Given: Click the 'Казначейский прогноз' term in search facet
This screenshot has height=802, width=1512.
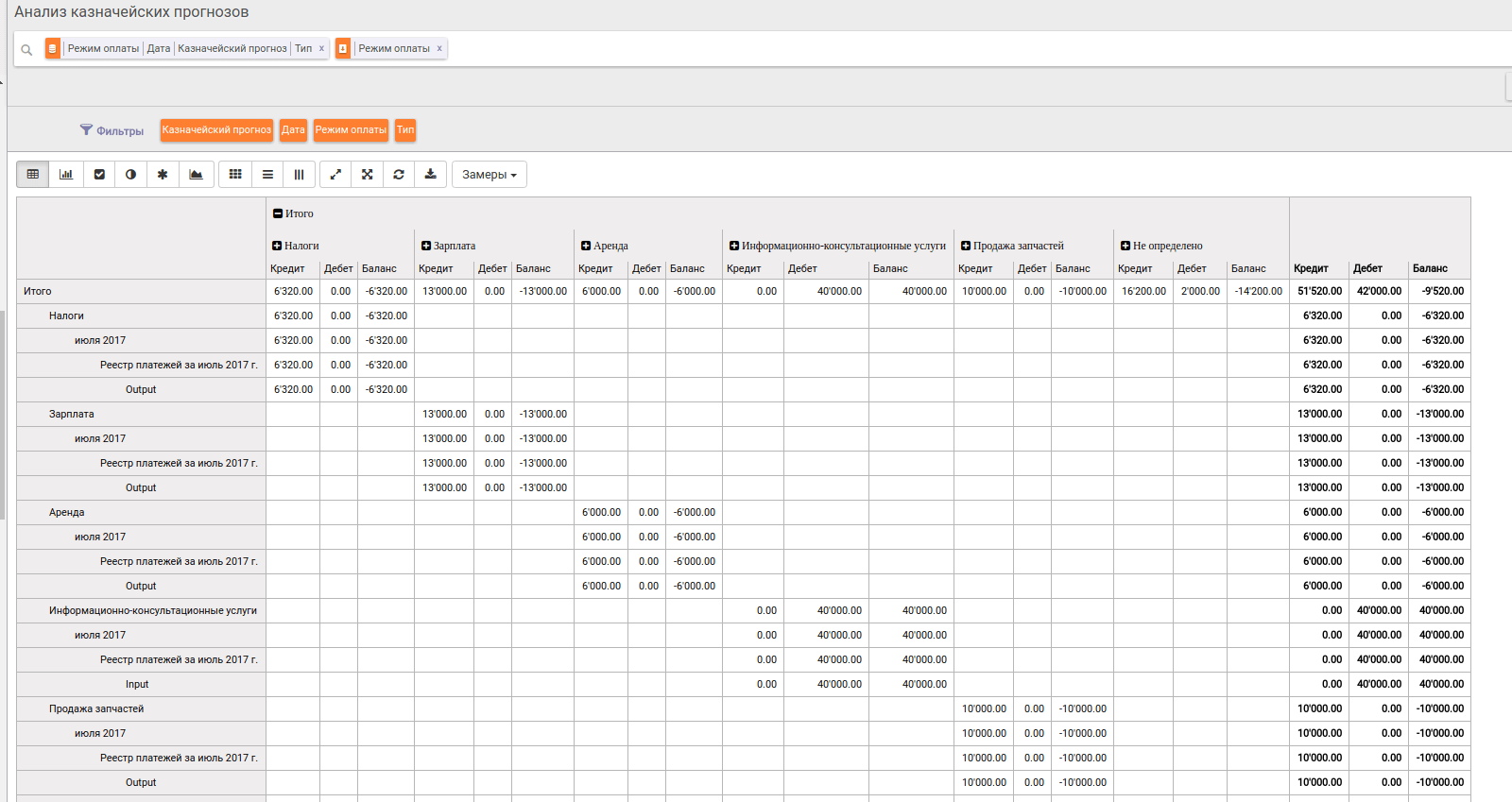Looking at the screenshot, I should pyautogui.click(x=232, y=48).
